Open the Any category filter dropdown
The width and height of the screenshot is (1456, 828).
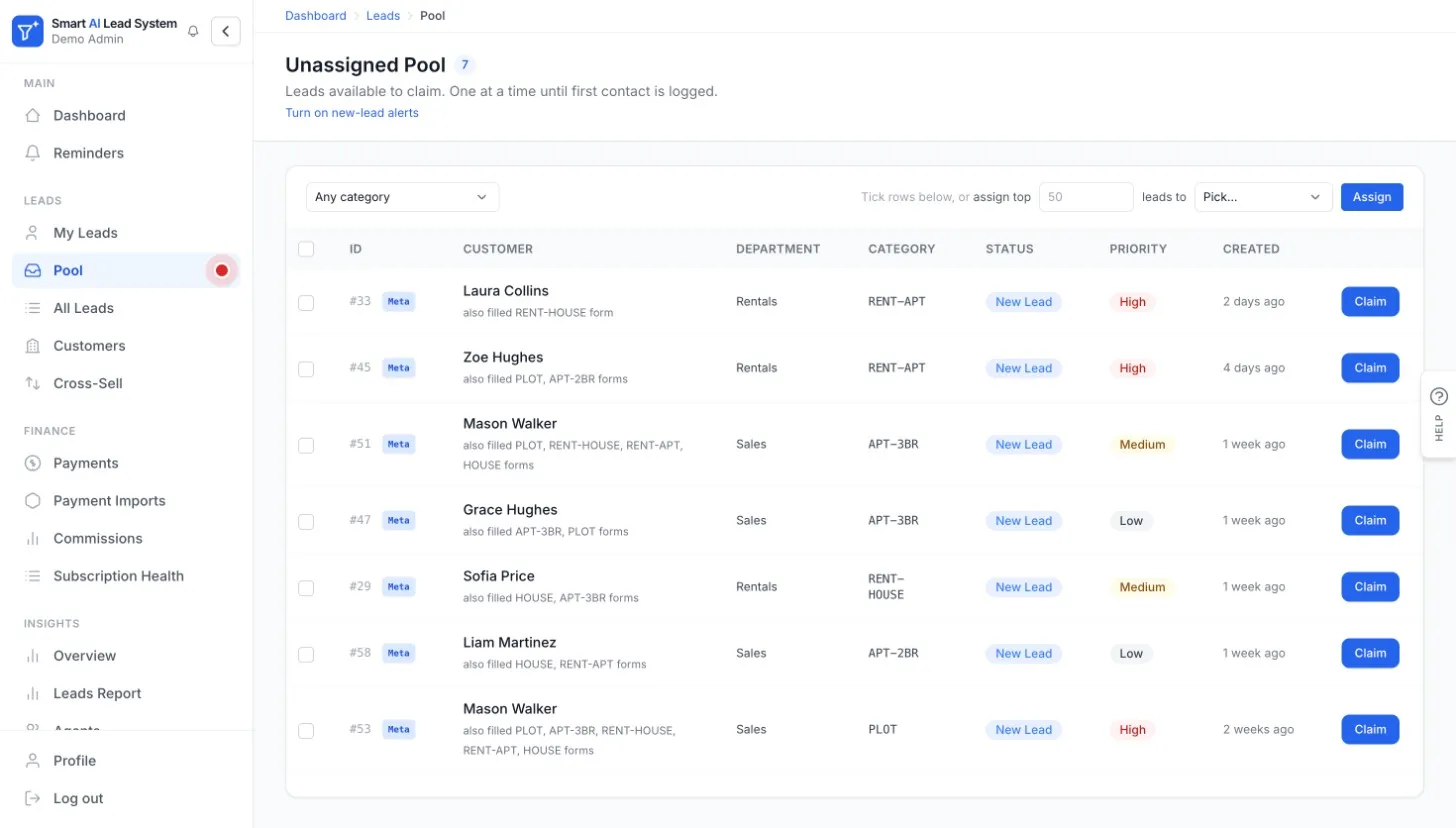tap(402, 197)
